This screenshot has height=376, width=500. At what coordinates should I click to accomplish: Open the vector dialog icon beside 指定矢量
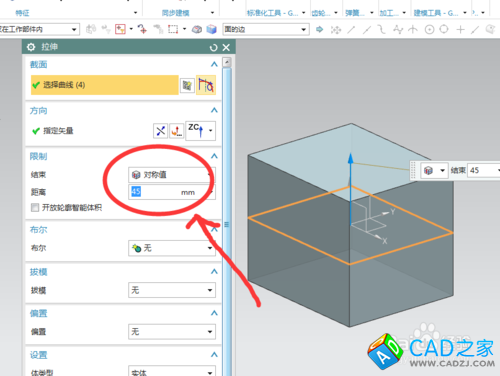pos(176,131)
